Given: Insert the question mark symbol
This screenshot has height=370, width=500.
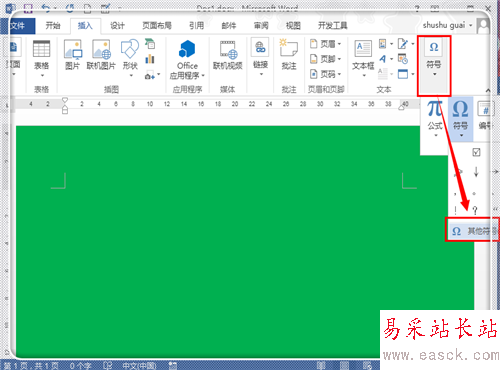Looking at the screenshot, I should (x=475, y=210).
